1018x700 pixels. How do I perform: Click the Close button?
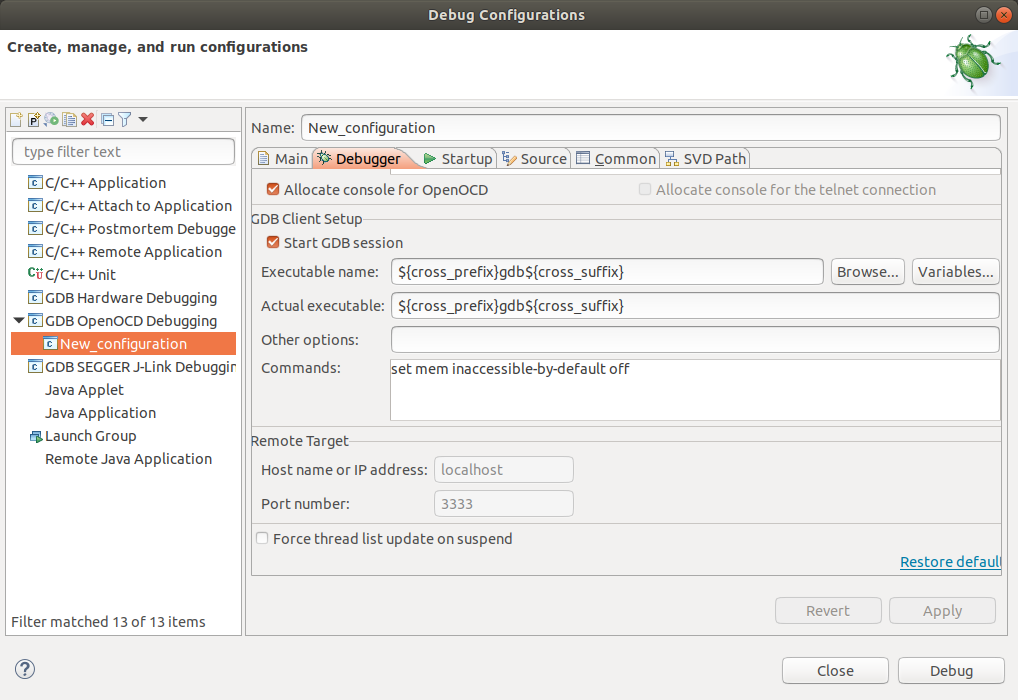click(835, 670)
